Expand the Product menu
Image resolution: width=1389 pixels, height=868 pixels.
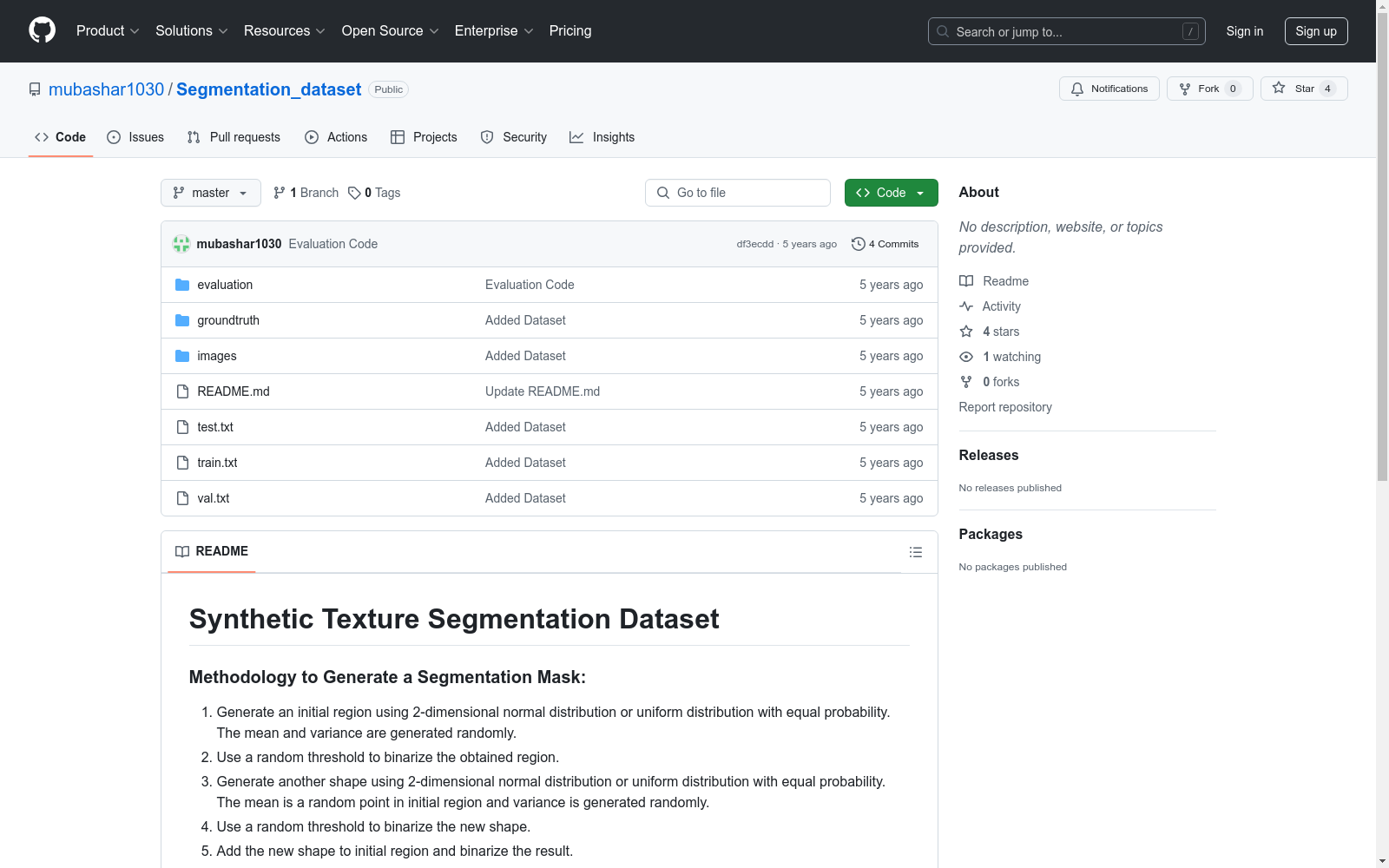point(108,30)
